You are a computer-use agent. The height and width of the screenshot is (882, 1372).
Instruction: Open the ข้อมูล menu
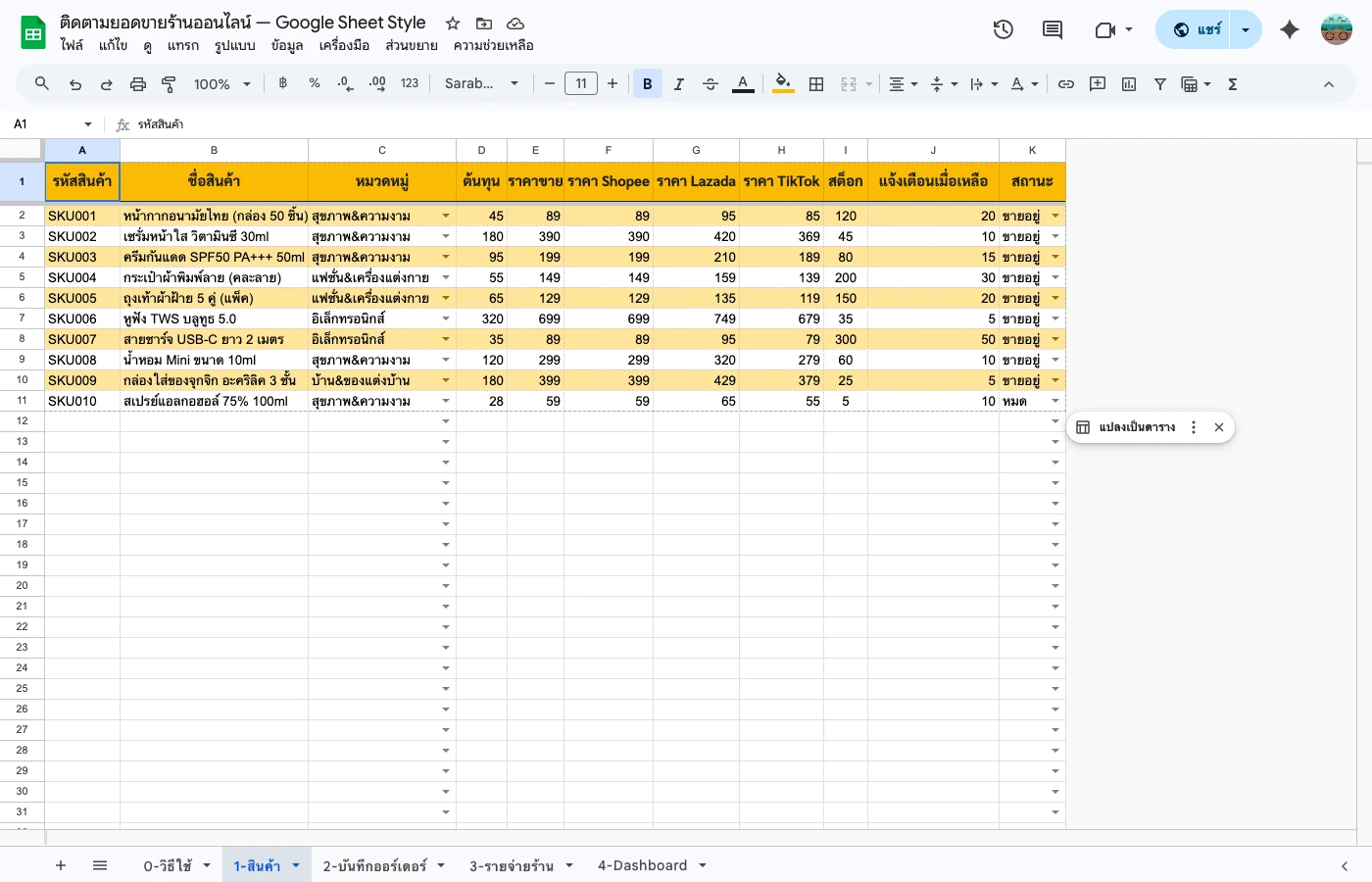[287, 45]
